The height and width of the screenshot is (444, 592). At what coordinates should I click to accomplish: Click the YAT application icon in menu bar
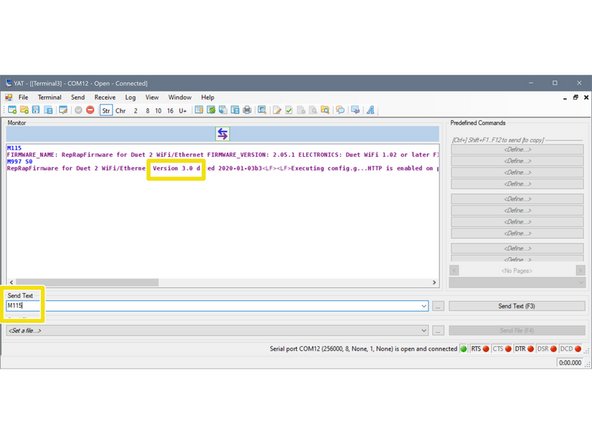point(9,97)
